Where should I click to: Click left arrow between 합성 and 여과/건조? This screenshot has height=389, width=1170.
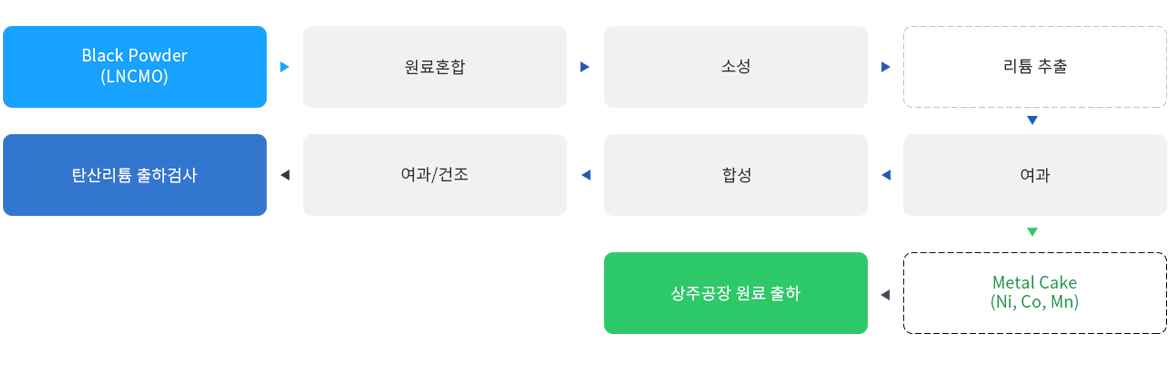click(585, 175)
